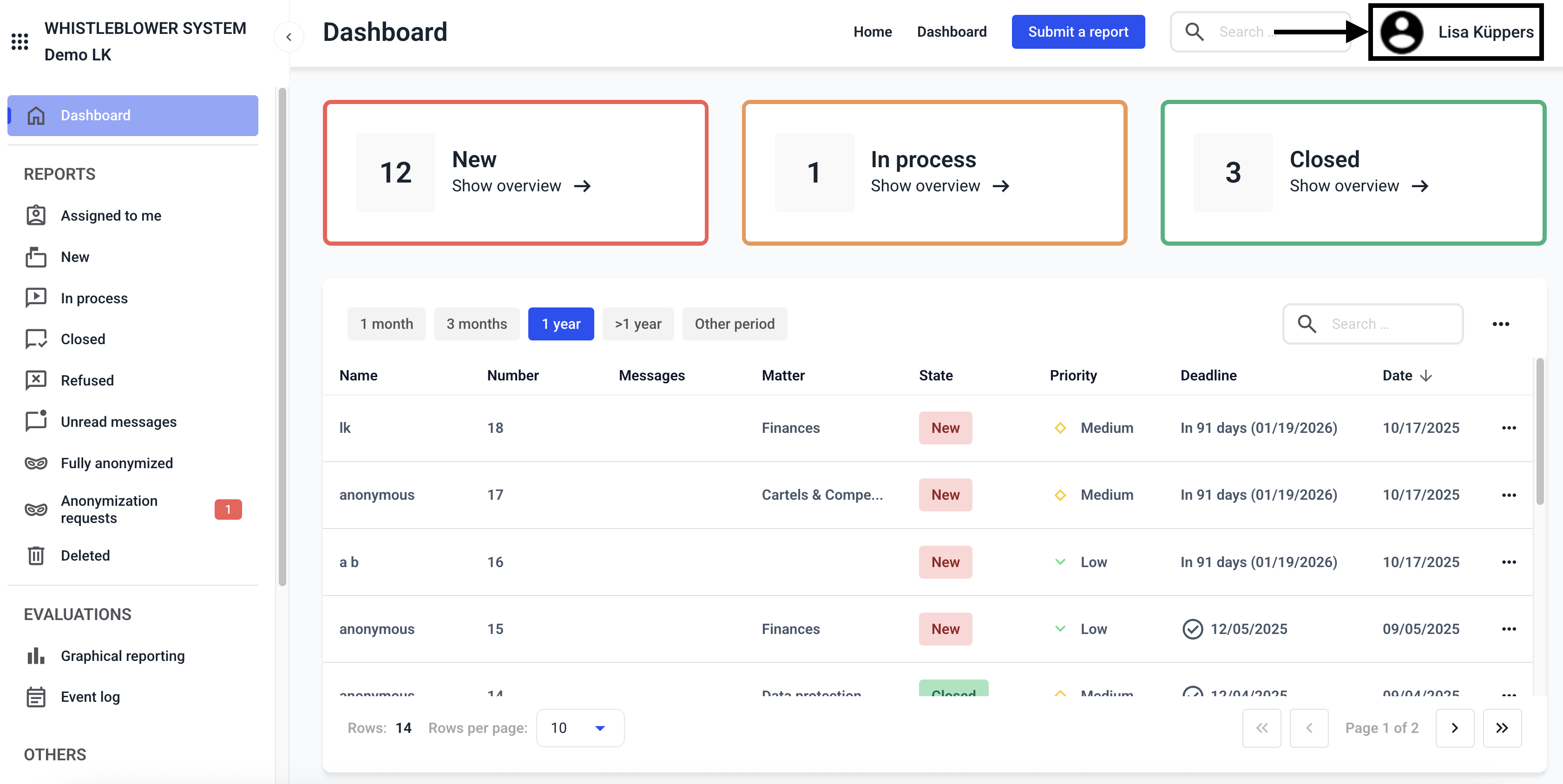Open Anonymization requests in the sidebar

pyautogui.click(x=109, y=510)
